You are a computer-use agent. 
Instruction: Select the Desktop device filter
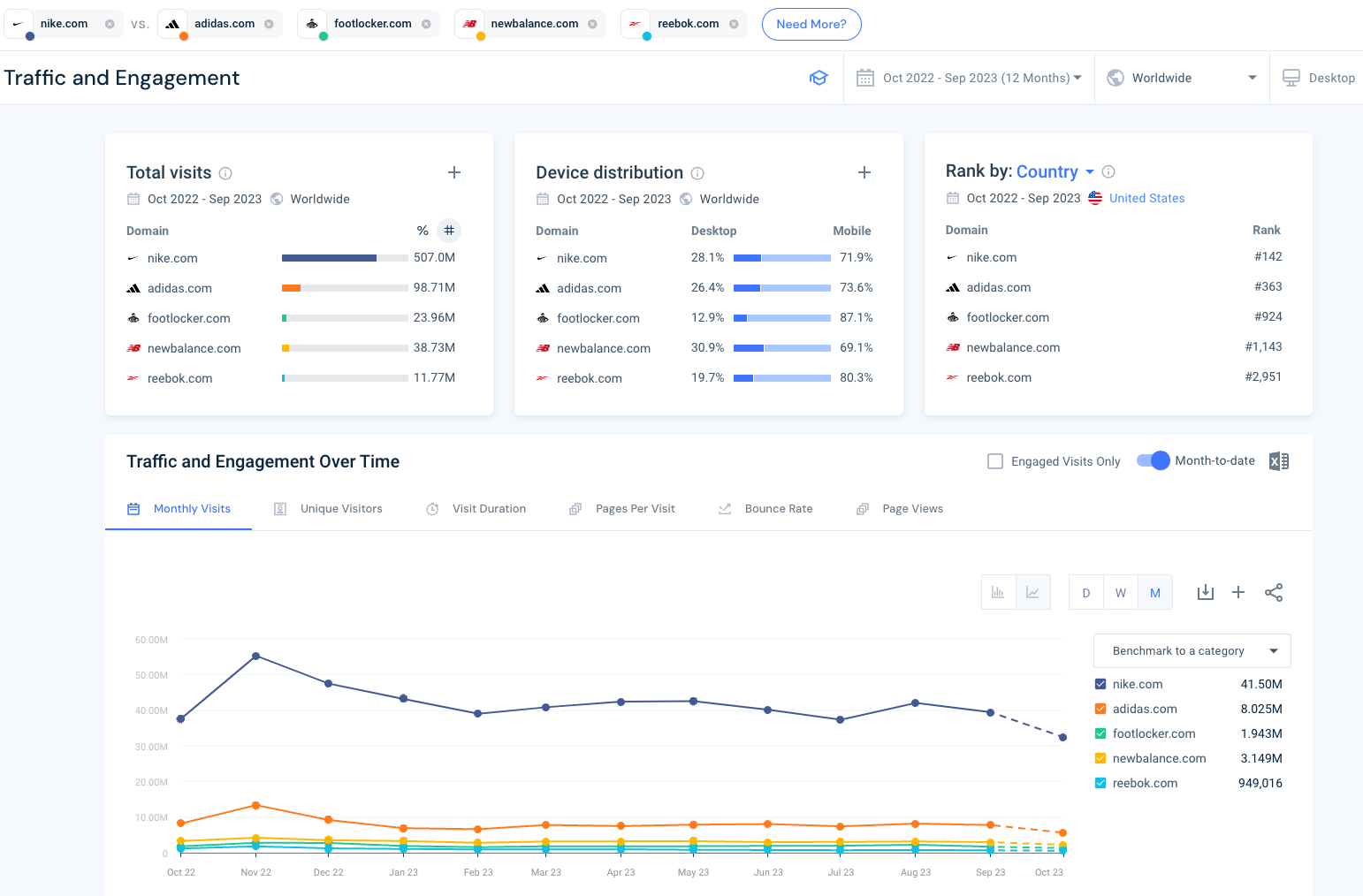(x=1318, y=78)
